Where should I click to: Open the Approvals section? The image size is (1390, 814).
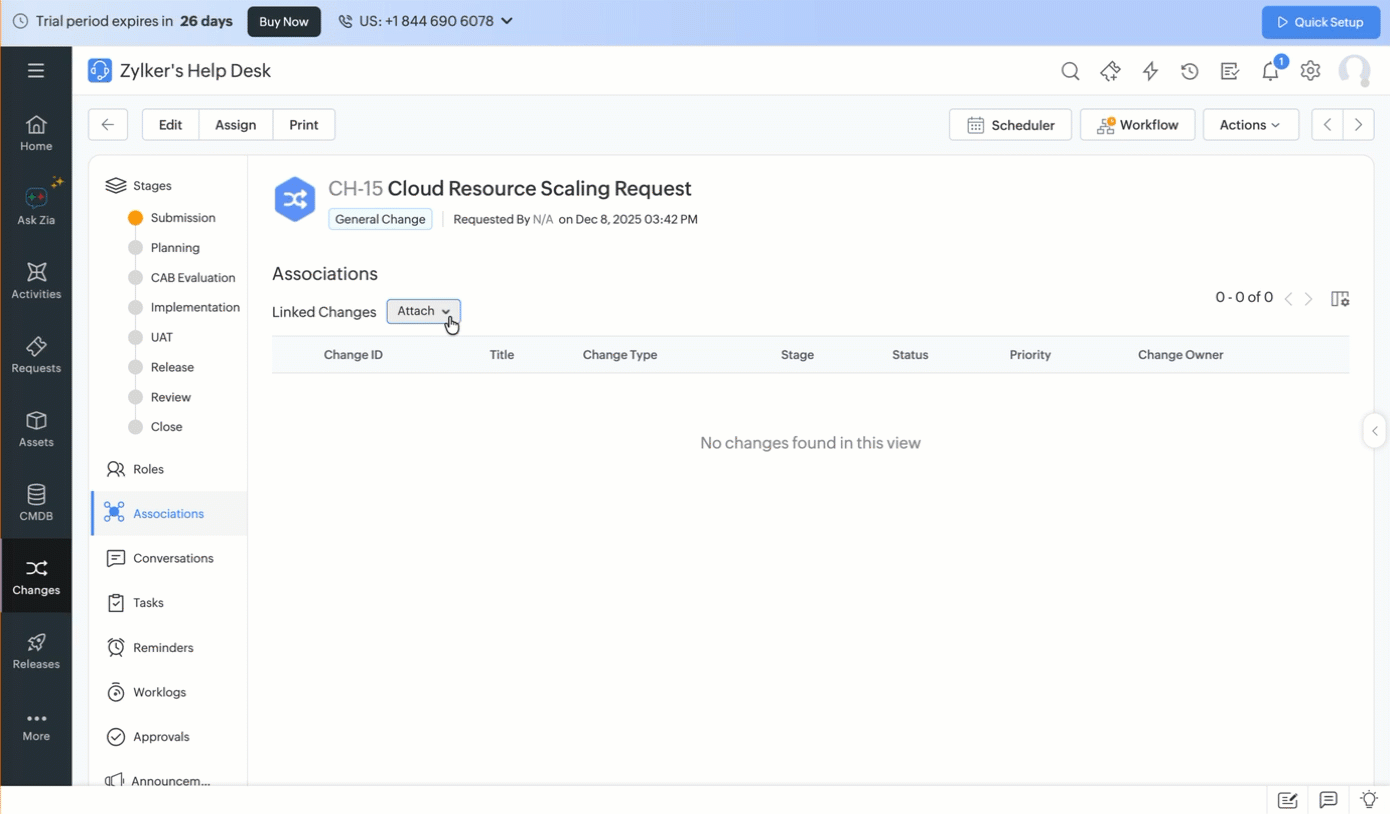click(160, 737)
